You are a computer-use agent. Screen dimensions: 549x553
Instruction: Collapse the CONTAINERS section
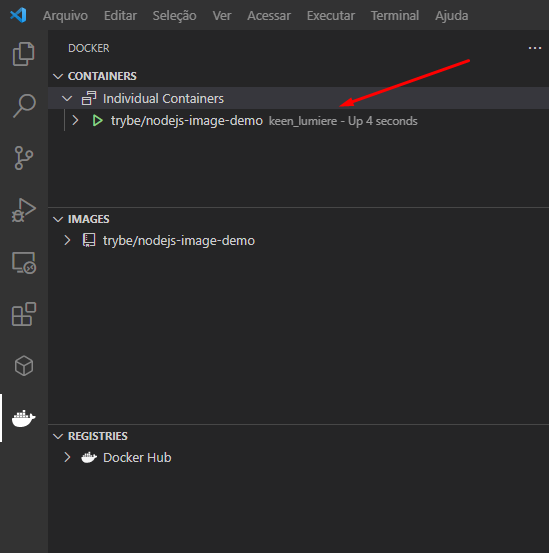click(58, 76)
